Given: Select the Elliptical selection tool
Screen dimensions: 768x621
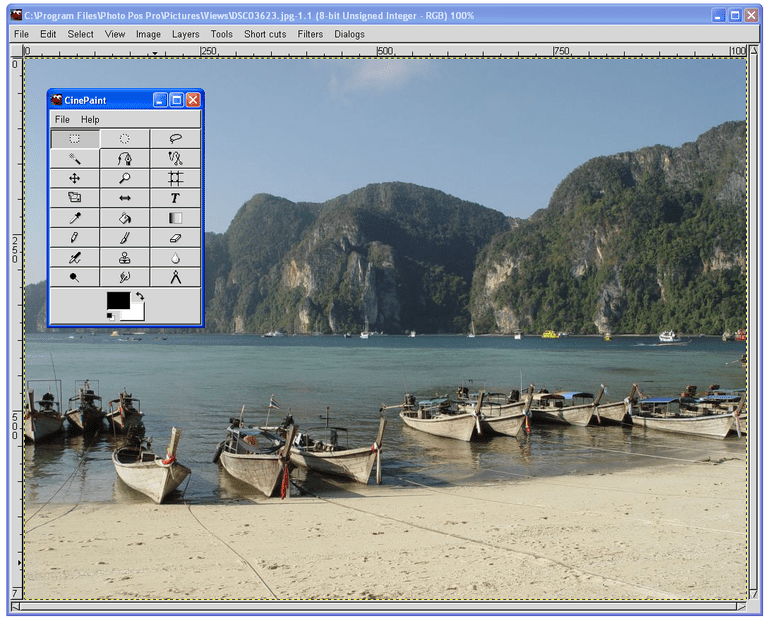Looking at the screenshot, I should [125, 139].
